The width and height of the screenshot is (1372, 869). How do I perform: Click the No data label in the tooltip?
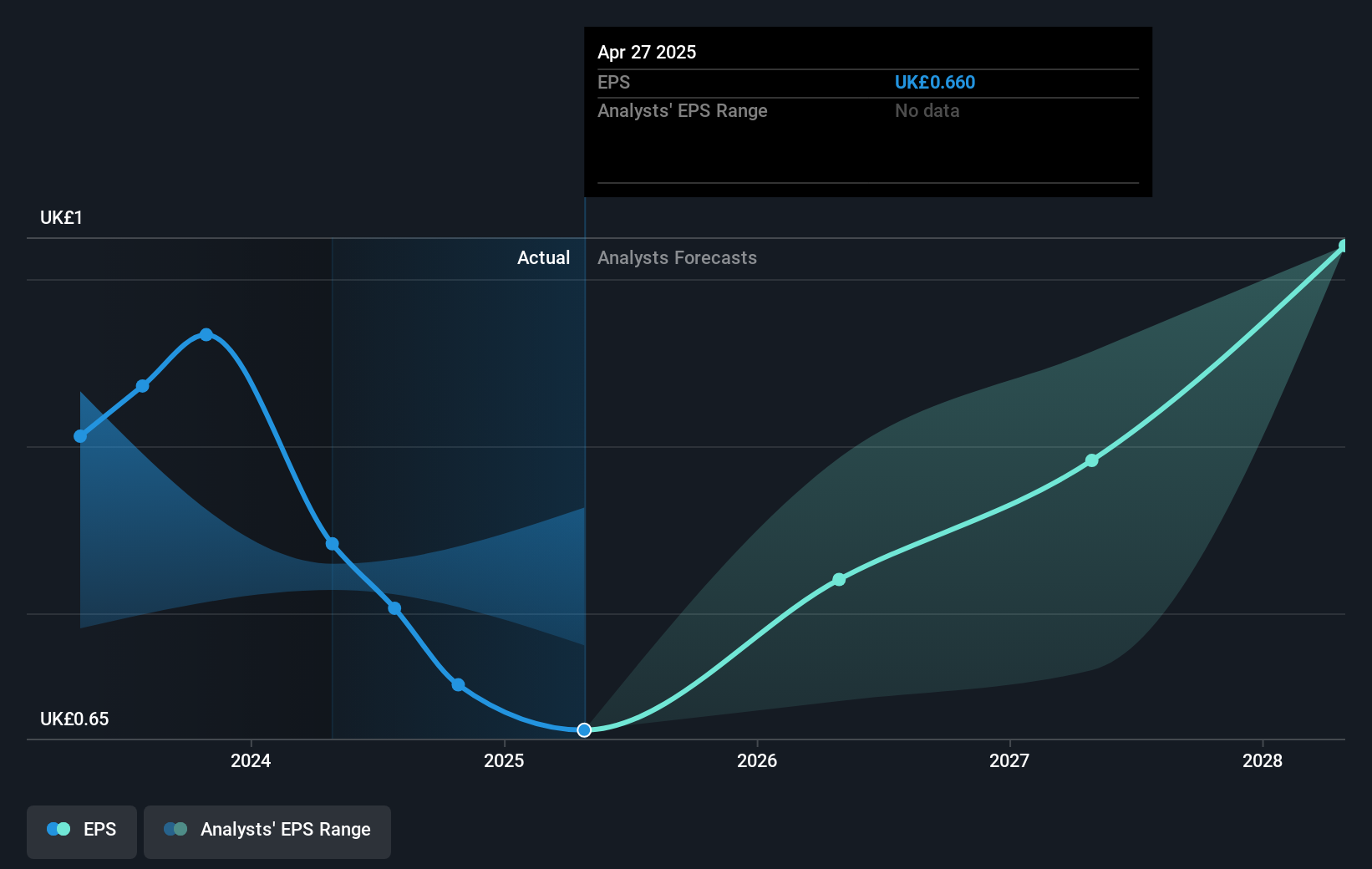tap(927, 110)
